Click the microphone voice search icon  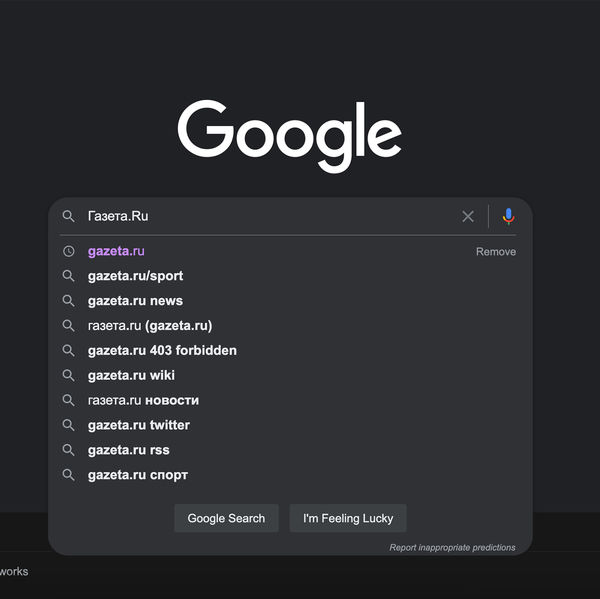[508, 216]
